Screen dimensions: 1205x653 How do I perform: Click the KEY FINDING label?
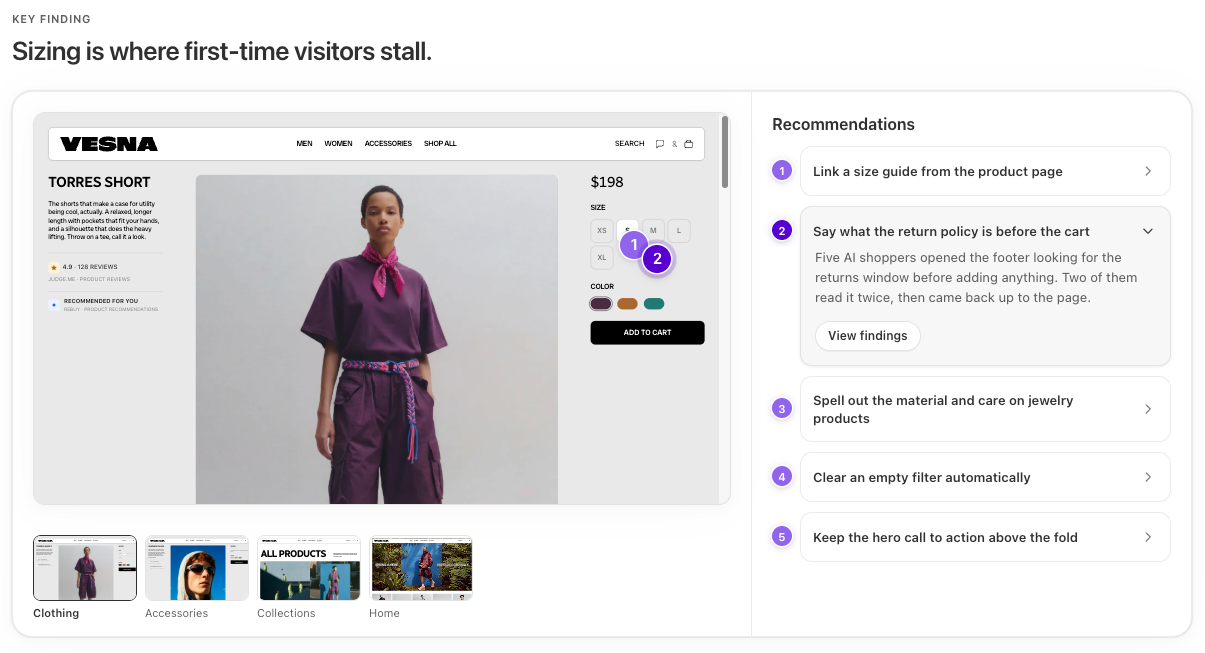51,19
